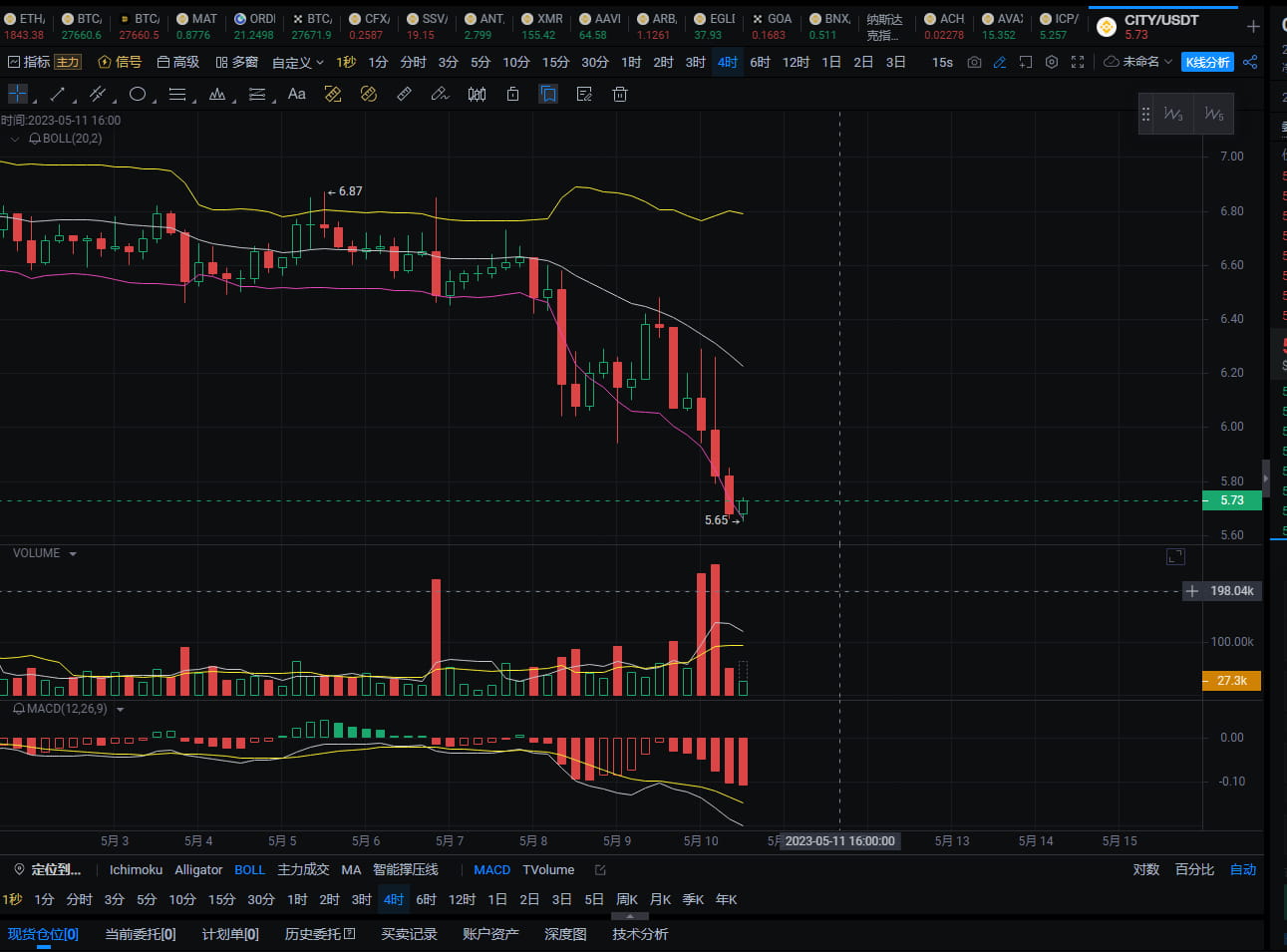
Task: Toggle the TVolume sub-indicator
Action: [x=548, y=870]
